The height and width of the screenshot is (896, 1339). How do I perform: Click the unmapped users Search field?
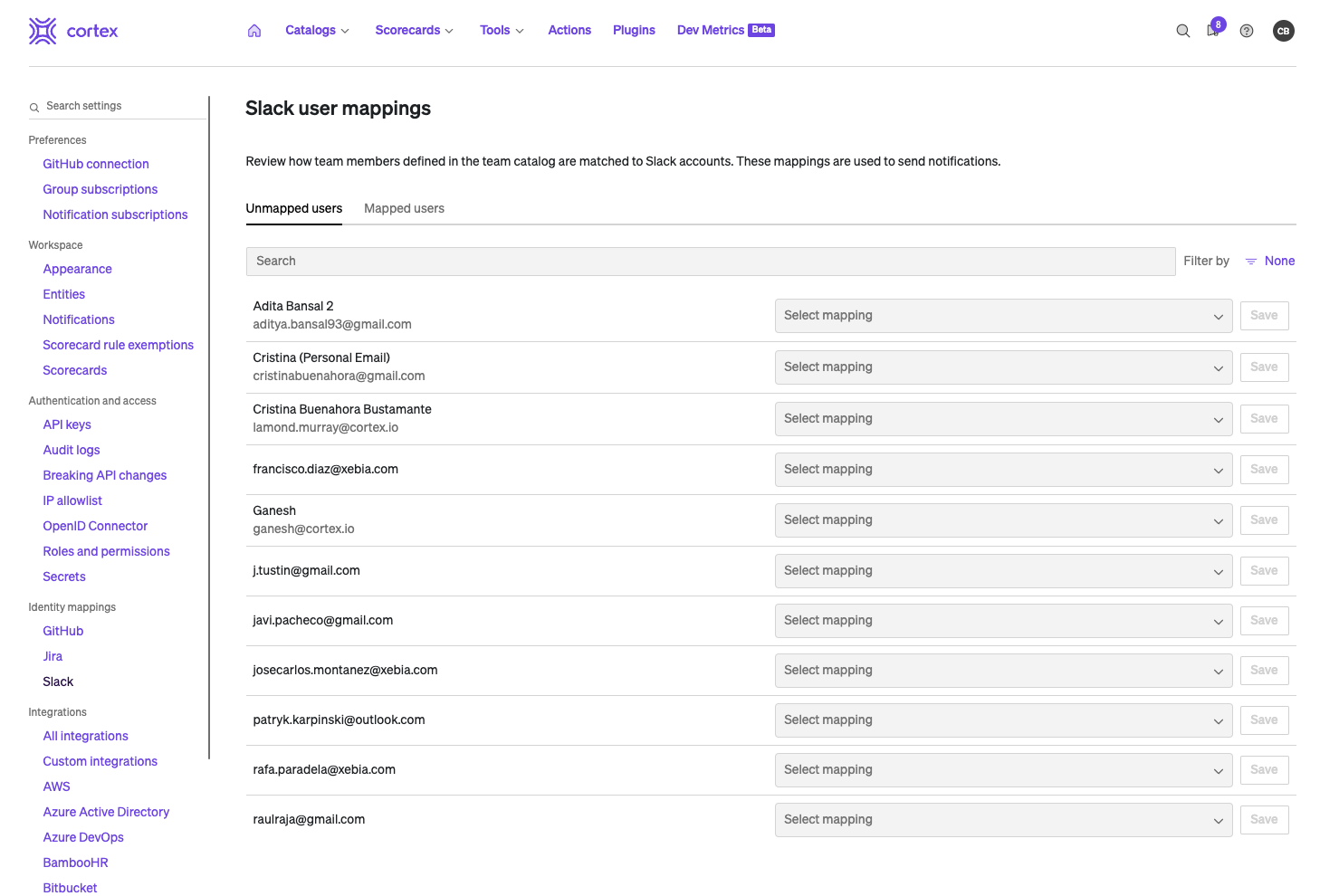click(x=710, y=262)
